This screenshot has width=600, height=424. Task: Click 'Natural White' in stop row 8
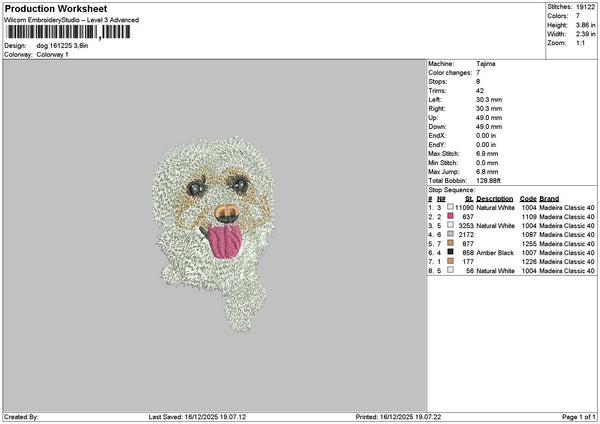coord(496,271)
